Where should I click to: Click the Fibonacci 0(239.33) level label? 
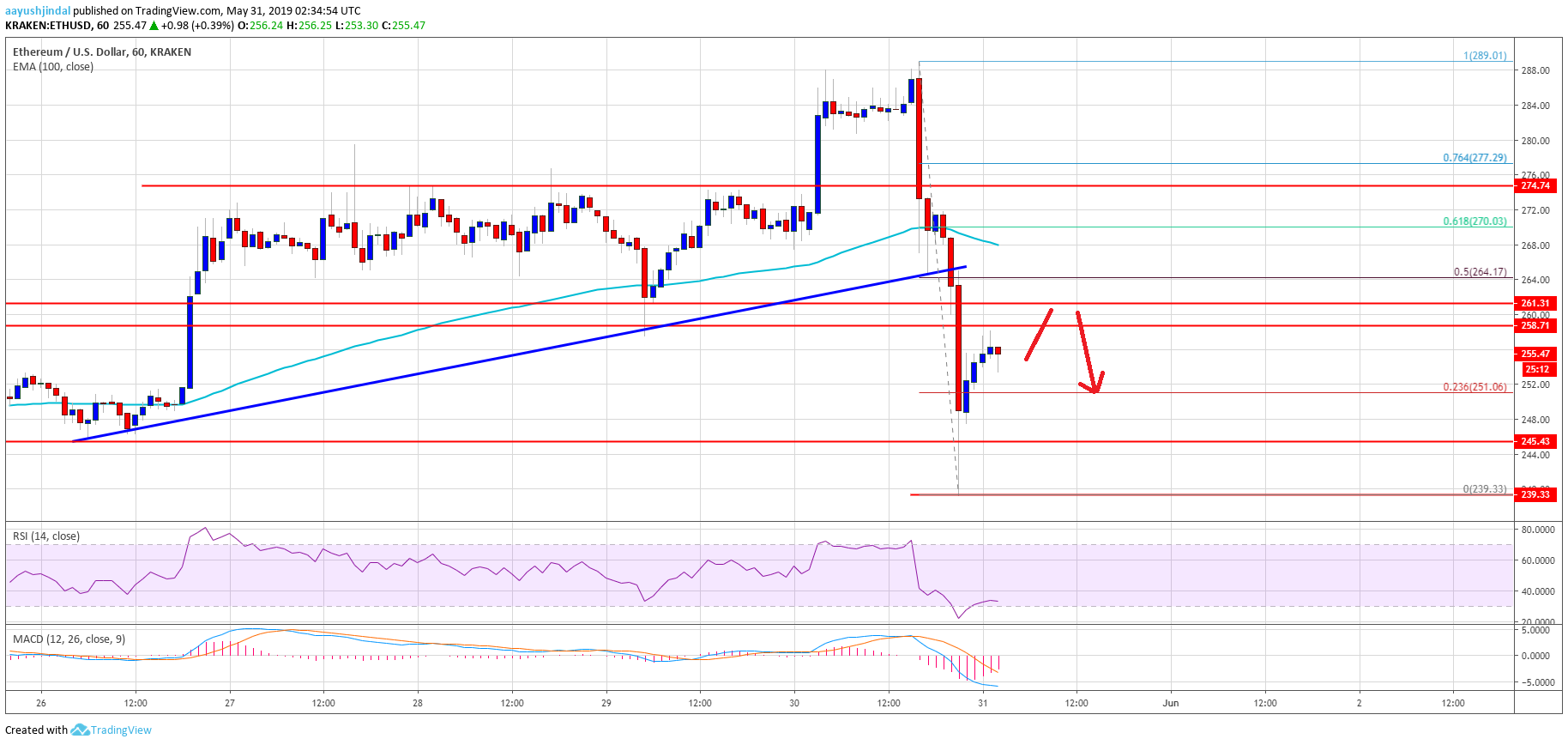(x=1485, y=489)
